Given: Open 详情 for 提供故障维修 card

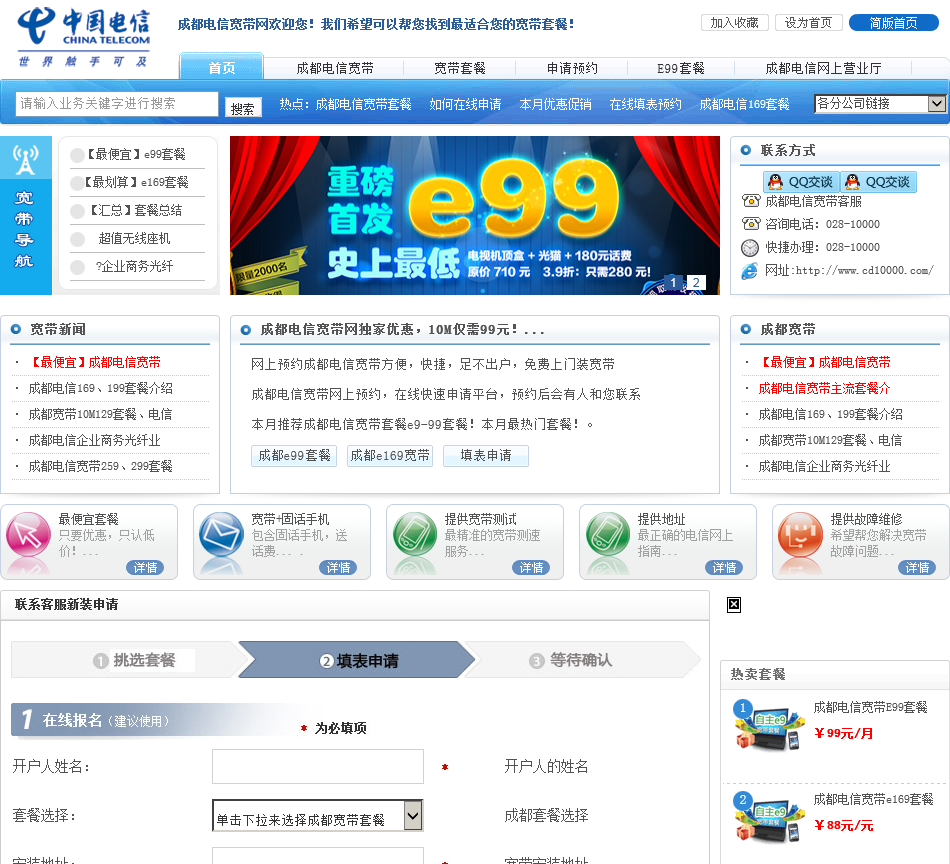Looking at the screenshot, I should tap(917, 568).
